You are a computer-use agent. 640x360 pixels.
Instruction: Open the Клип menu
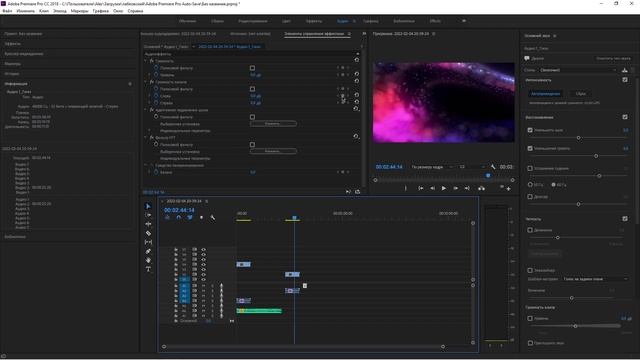44,11
